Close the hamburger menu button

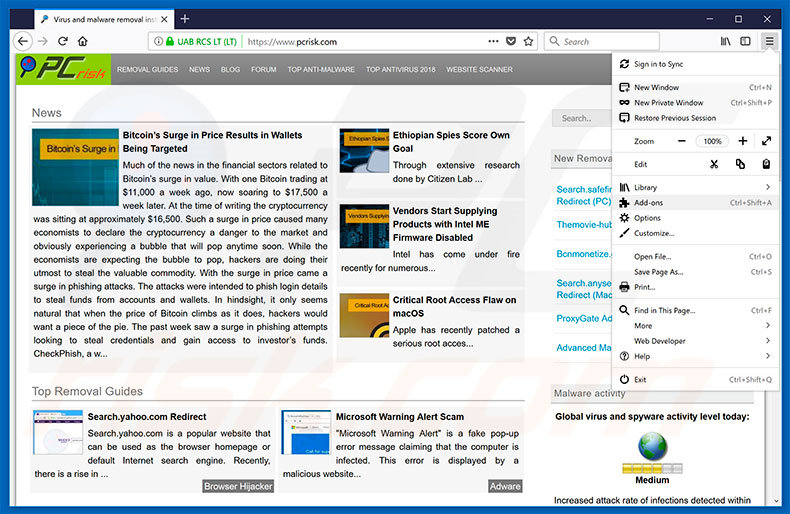[x=769, y=41]
